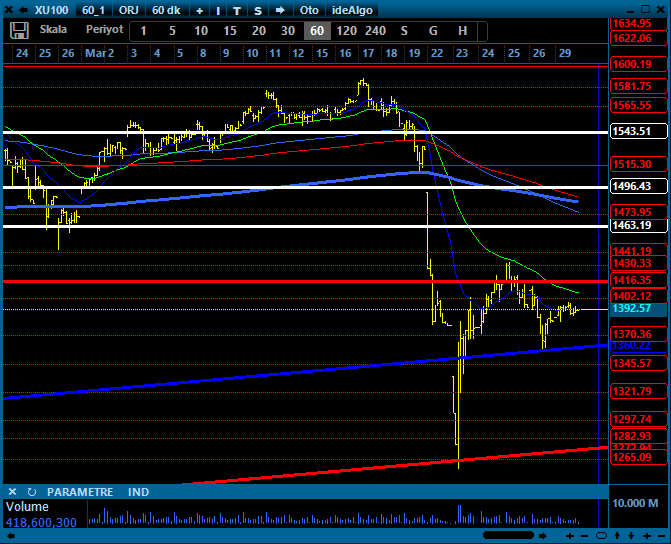Open the 60_1 template selector
The height and width of the screenshot is (544, 671).
point(93,10)
